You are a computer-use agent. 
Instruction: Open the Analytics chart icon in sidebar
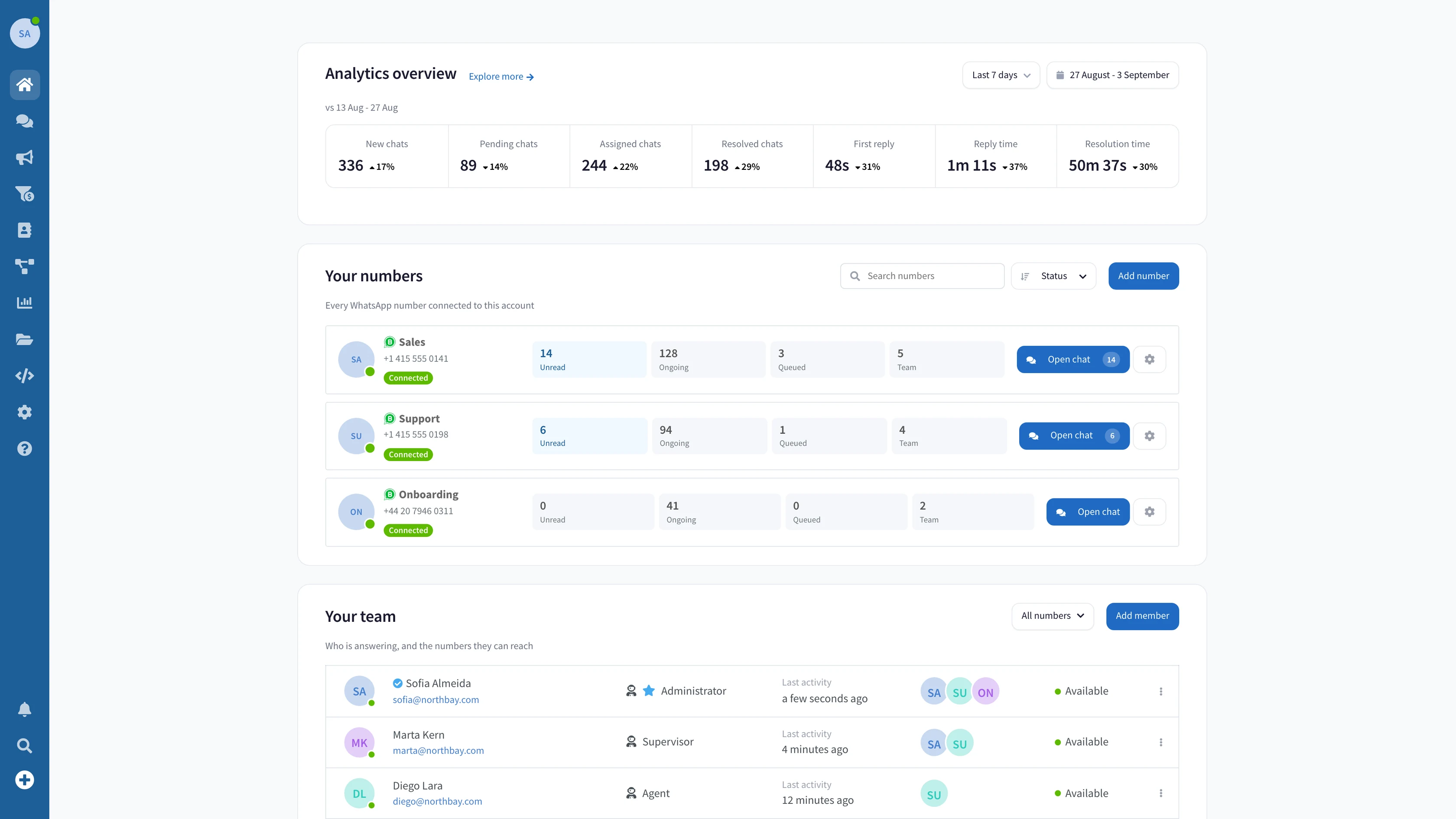point(24,302)
